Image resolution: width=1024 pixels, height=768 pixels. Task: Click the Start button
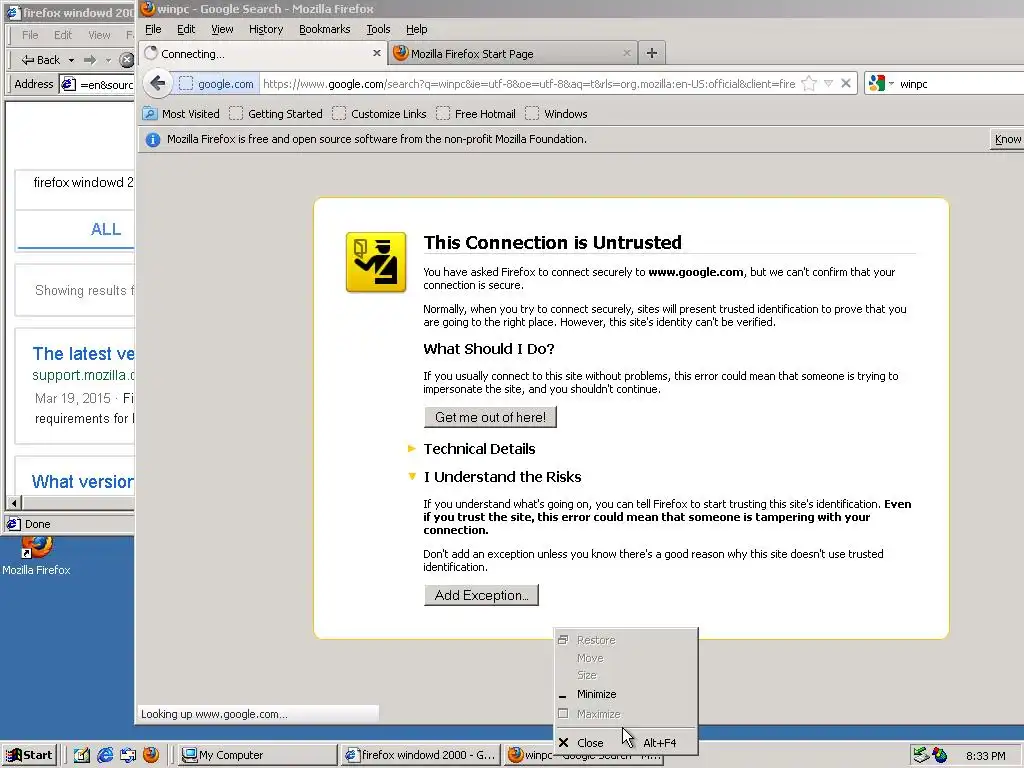(29, 756)
